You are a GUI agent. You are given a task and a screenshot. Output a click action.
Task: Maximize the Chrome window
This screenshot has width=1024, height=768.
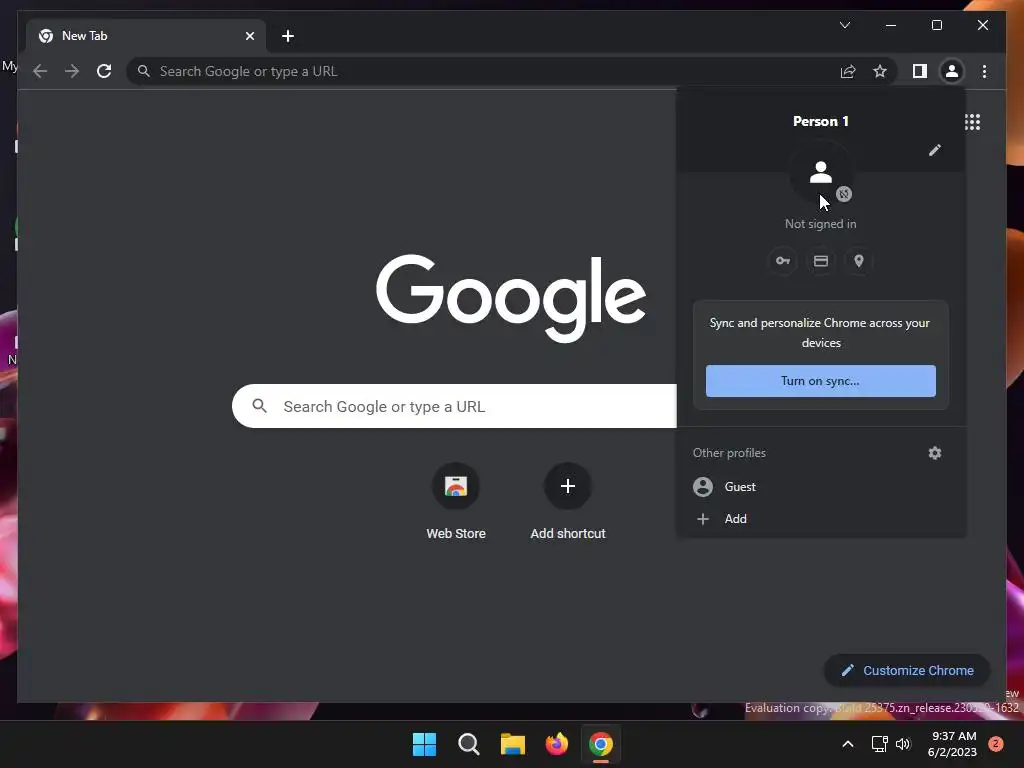pyautogui.click(x=936, y=25)
